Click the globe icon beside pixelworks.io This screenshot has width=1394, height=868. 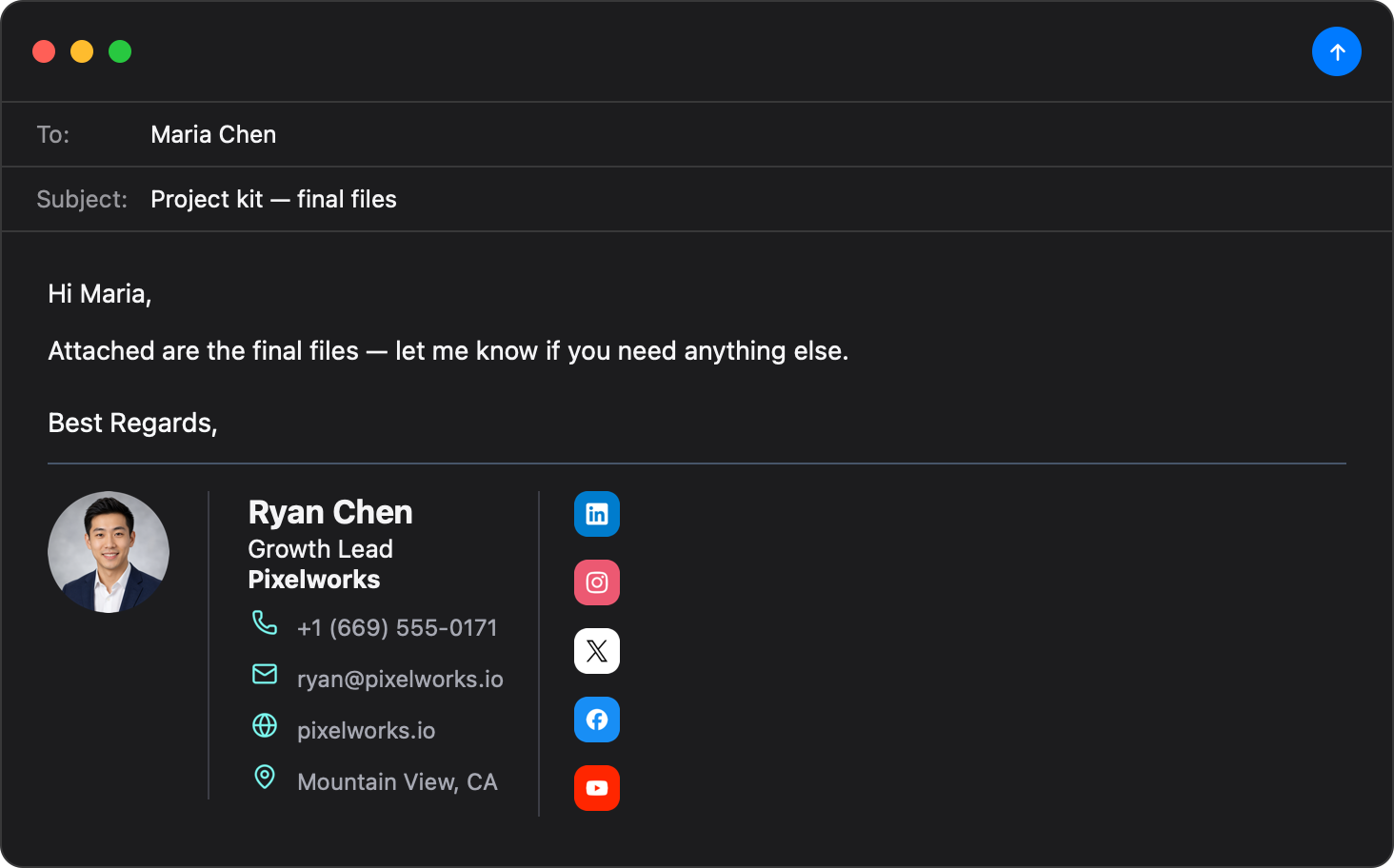[265, 725]
